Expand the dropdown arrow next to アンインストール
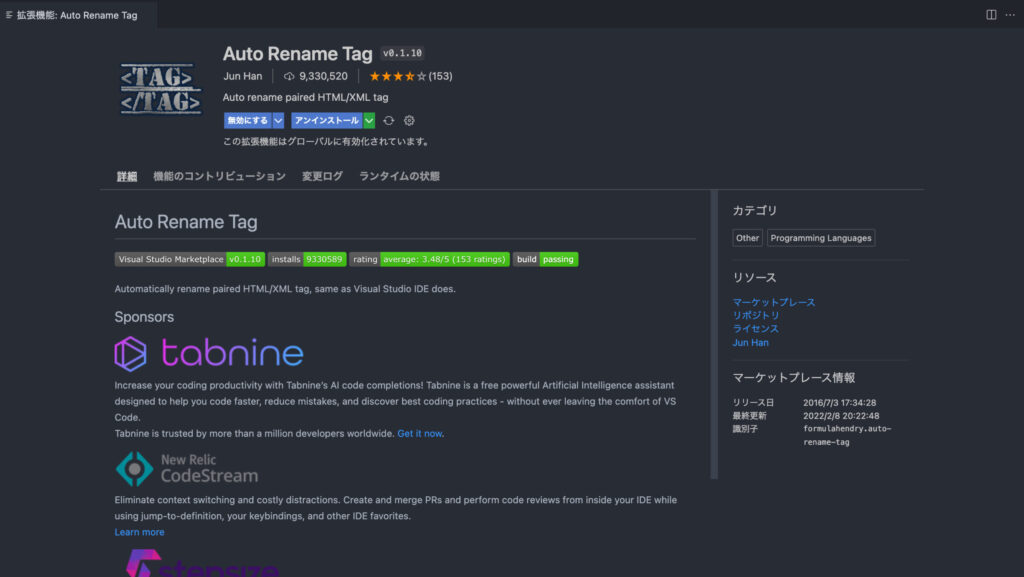1024x577 pixels. pyautogui.click(x=369, y=121)
